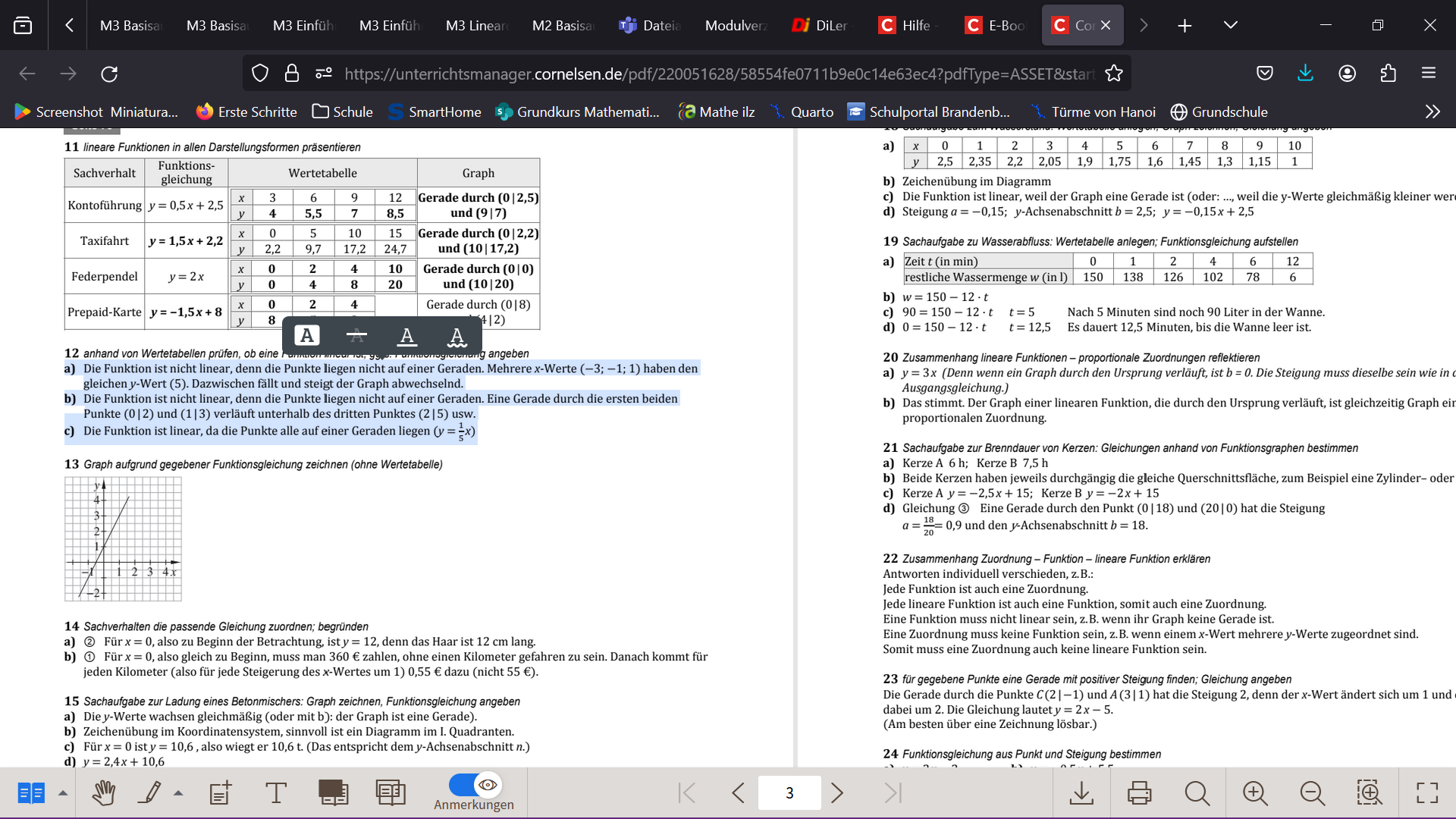
Task: Download the PDF from the viewer toolbar
Action: pyautogui.click(x=1081, y=793)
